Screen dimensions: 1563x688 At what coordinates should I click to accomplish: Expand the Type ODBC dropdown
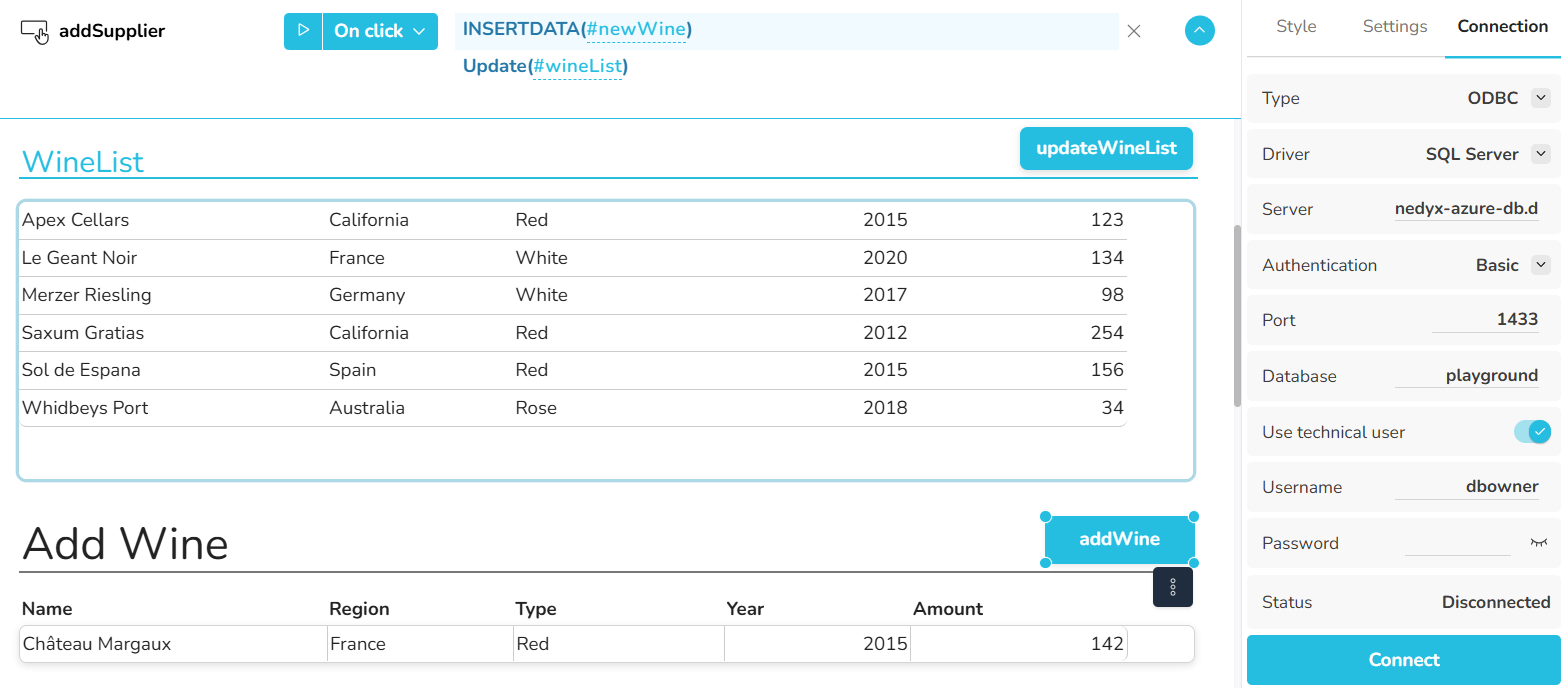coord(1541,98)
